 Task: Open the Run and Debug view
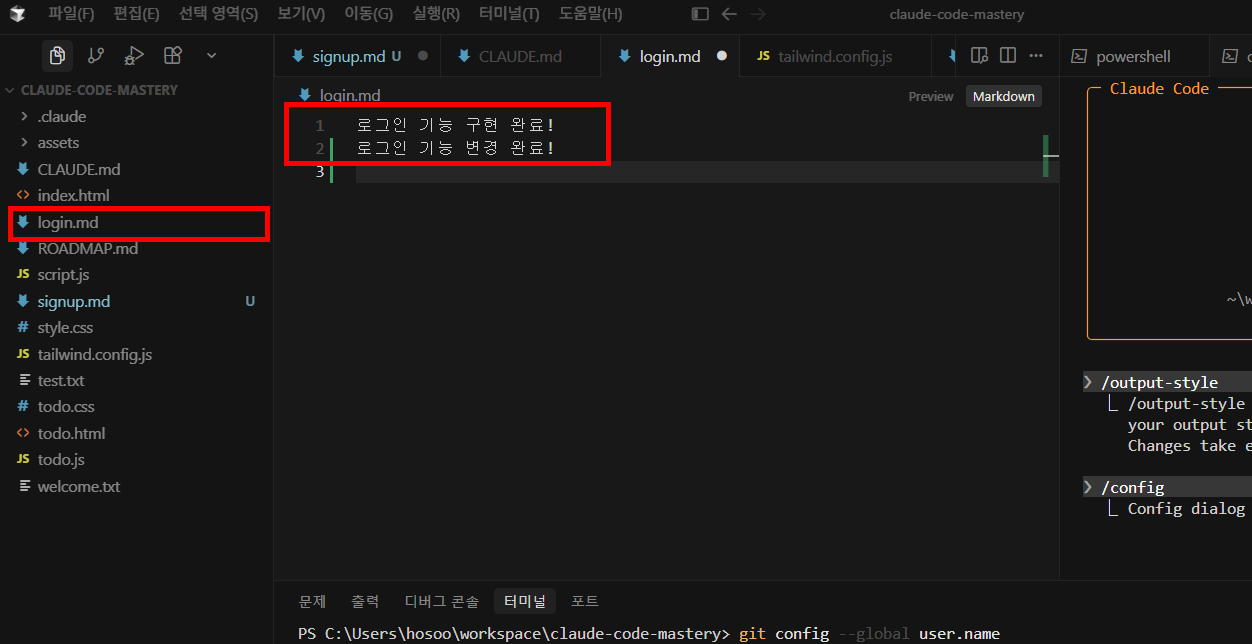(133, 55)
